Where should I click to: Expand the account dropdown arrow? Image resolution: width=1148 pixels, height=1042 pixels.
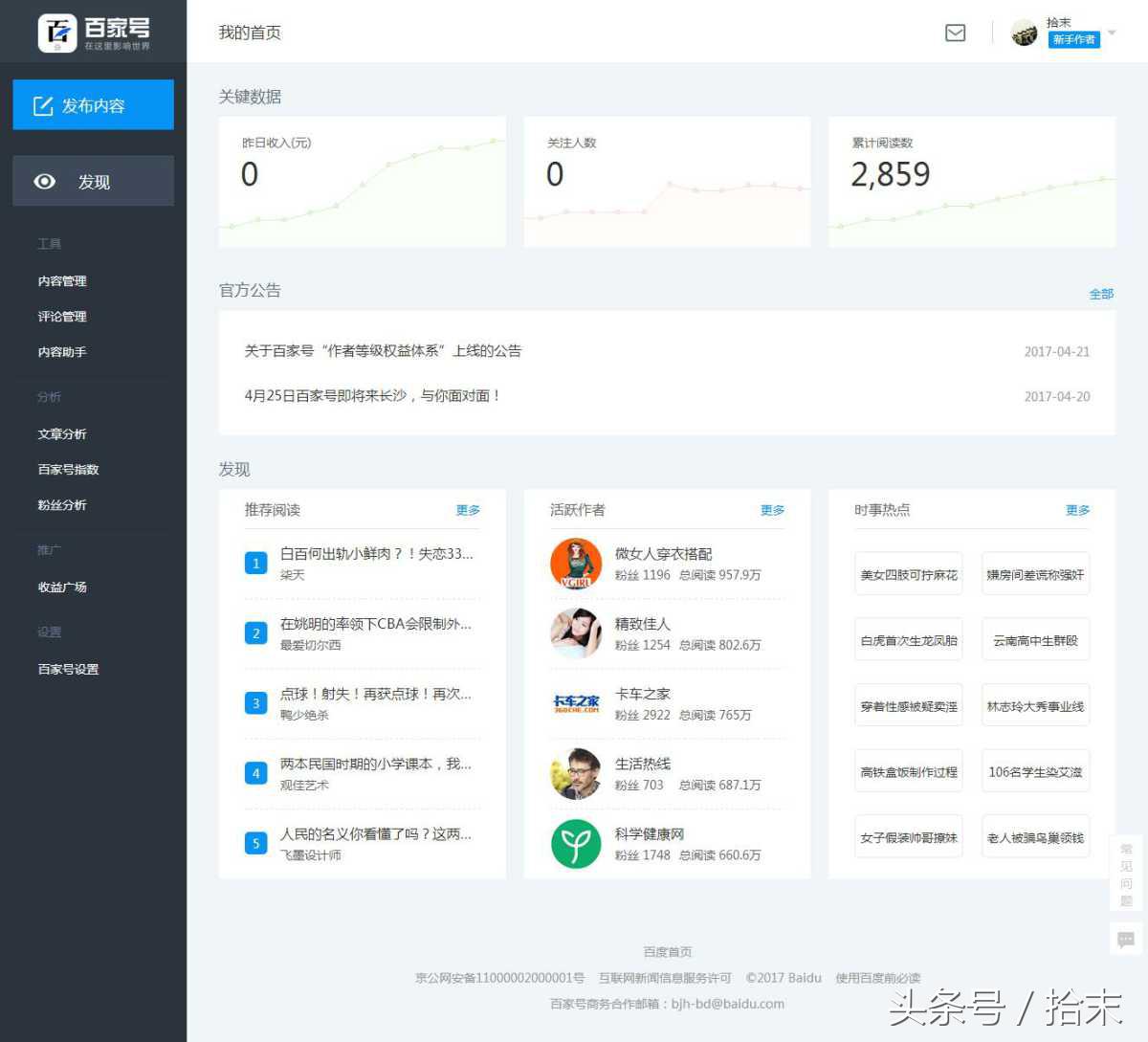pos(1112,33)
